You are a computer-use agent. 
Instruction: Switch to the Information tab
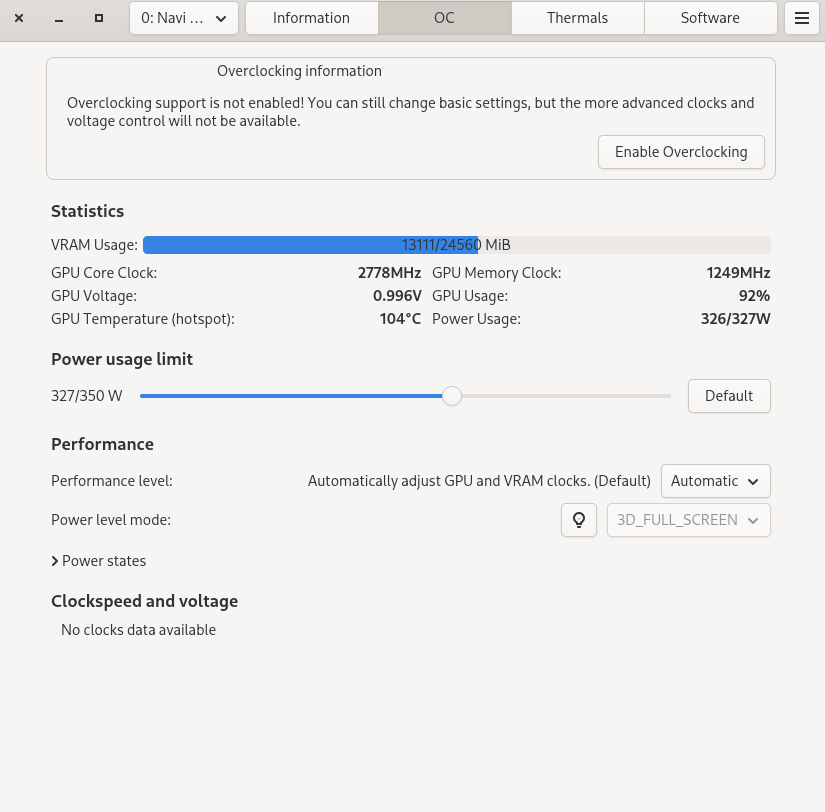311,18
